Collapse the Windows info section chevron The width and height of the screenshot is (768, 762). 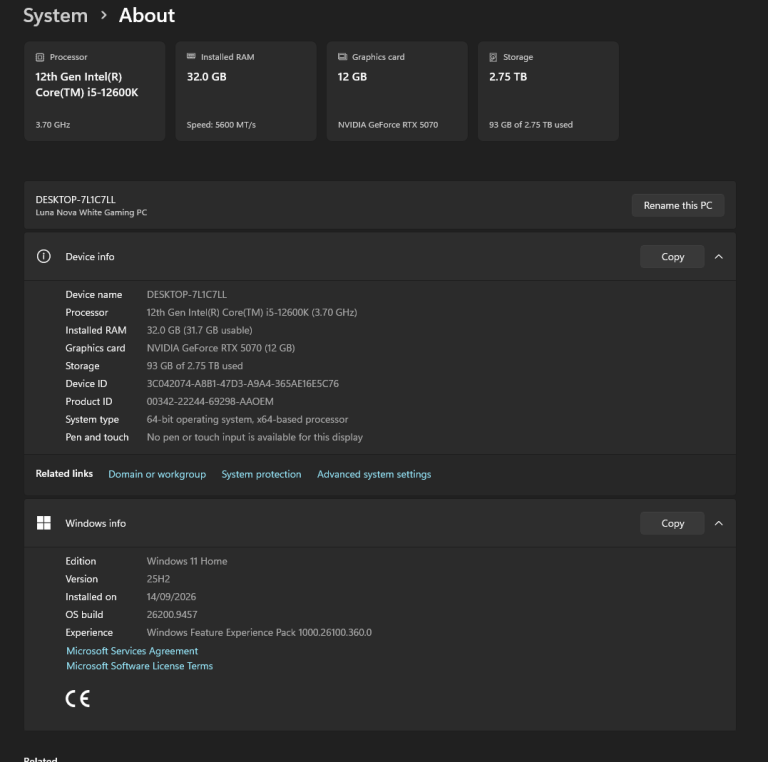pyautogui.click(x=719, y=523)
